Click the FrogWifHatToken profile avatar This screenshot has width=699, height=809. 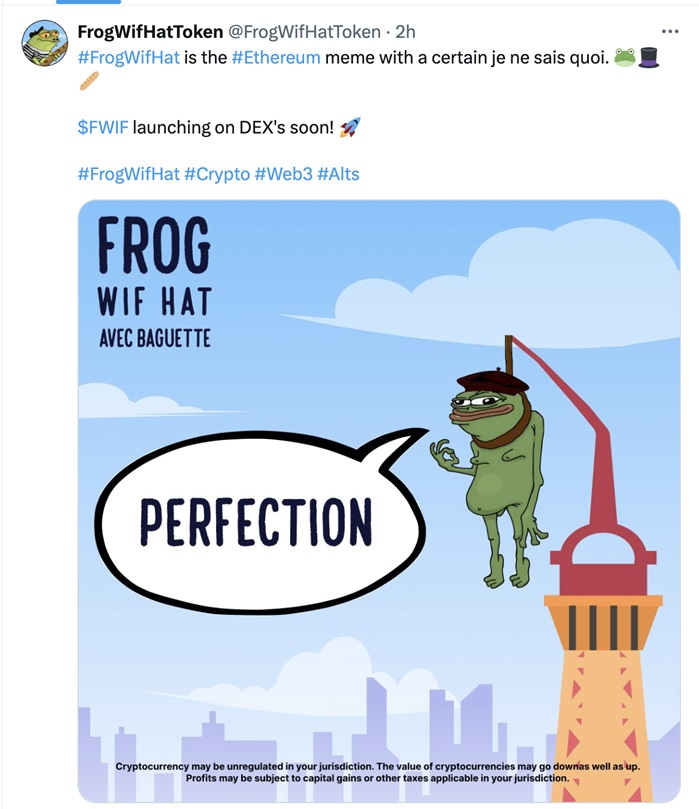click(44, 43)
